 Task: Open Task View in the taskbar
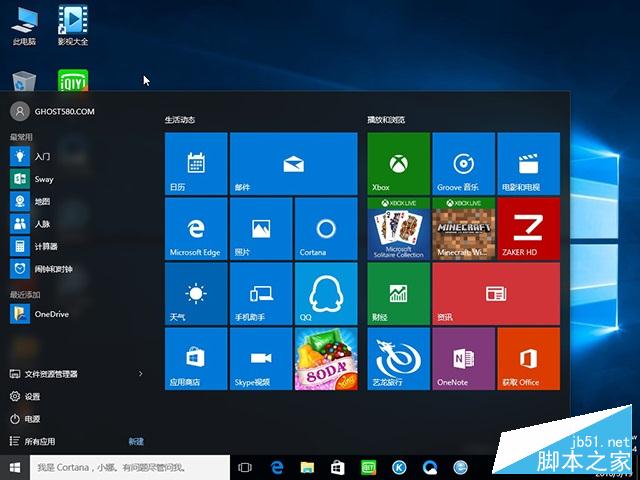[245, 468]
